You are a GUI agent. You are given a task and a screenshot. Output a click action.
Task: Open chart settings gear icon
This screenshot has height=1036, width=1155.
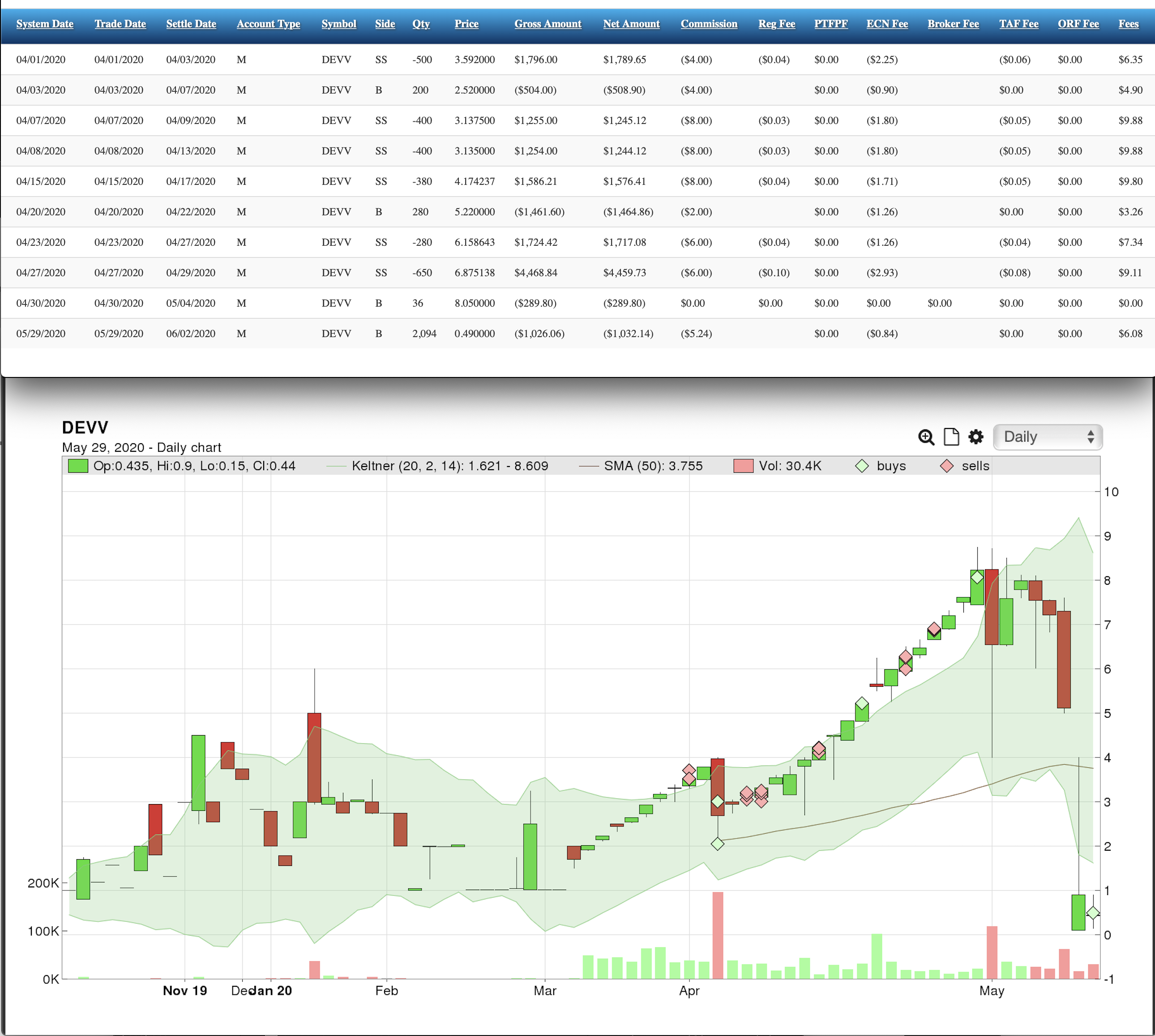[975, 437]
